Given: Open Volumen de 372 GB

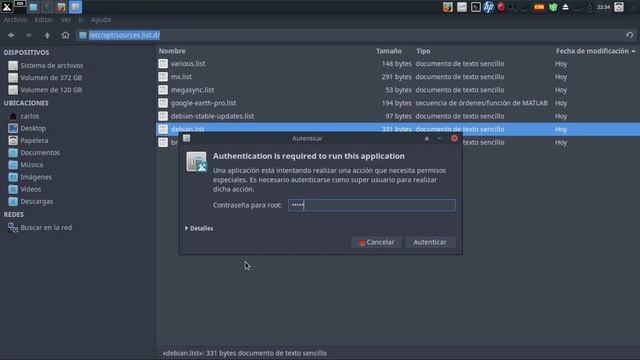Looking at the screenshot, I should coord(51,78).
